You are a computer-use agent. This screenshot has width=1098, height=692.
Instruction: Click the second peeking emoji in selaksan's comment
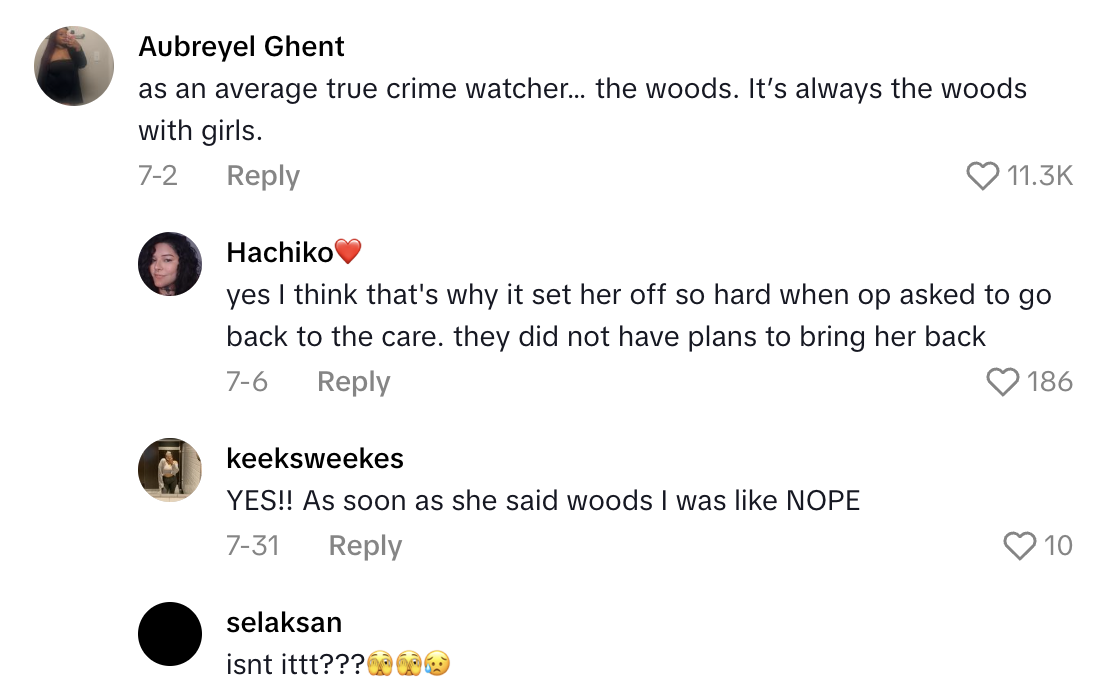tap(411, 662)
